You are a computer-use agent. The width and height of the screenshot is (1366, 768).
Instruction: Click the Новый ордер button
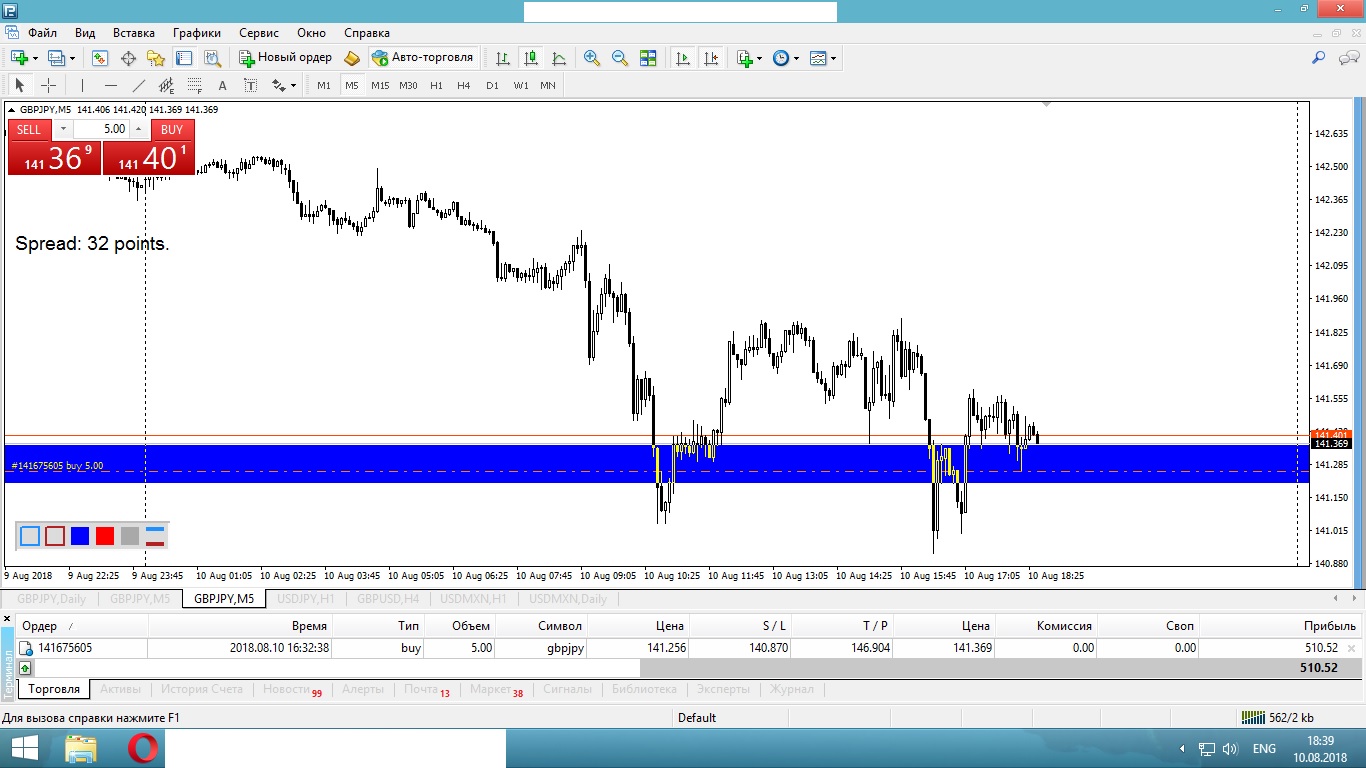tap(285, 58)
